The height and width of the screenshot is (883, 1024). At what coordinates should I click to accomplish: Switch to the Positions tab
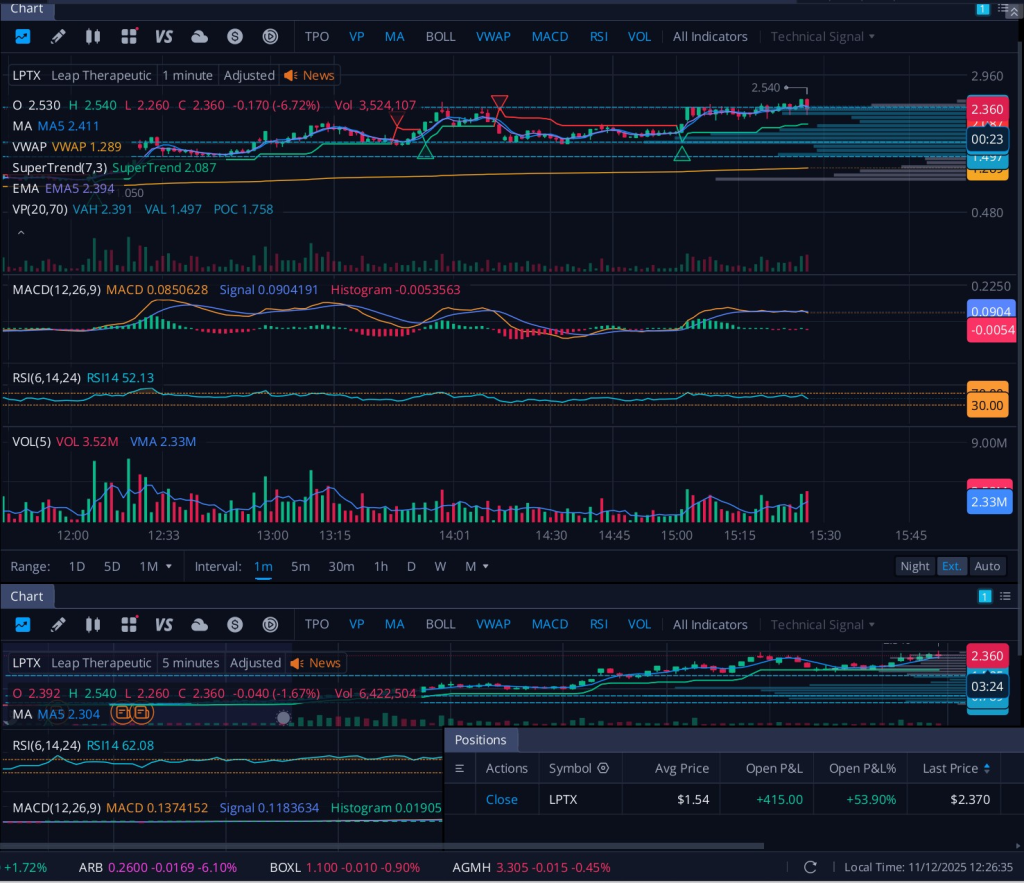coord(481,740)
